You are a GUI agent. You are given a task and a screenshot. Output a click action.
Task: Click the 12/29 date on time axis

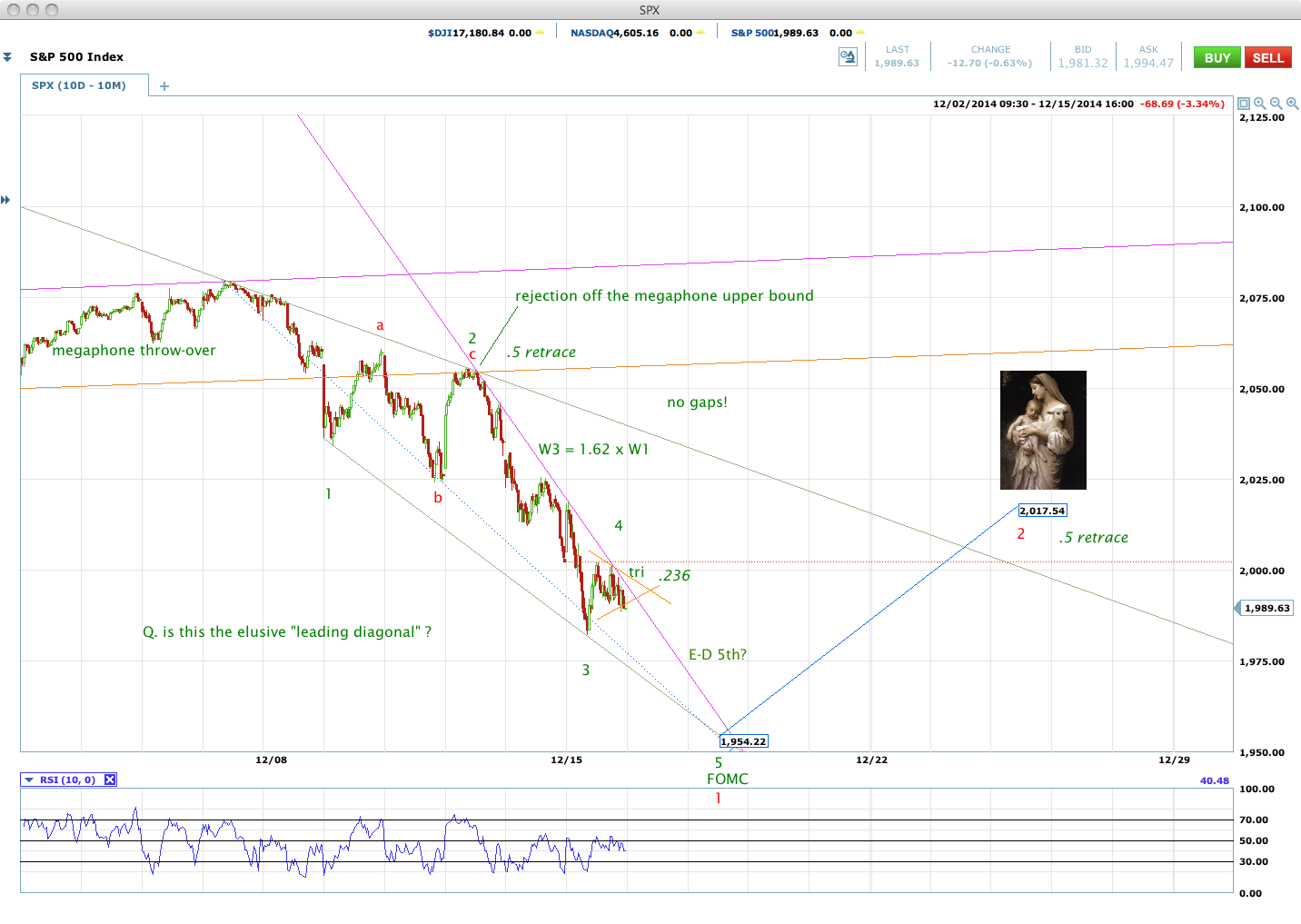(x=1174, y=760)
